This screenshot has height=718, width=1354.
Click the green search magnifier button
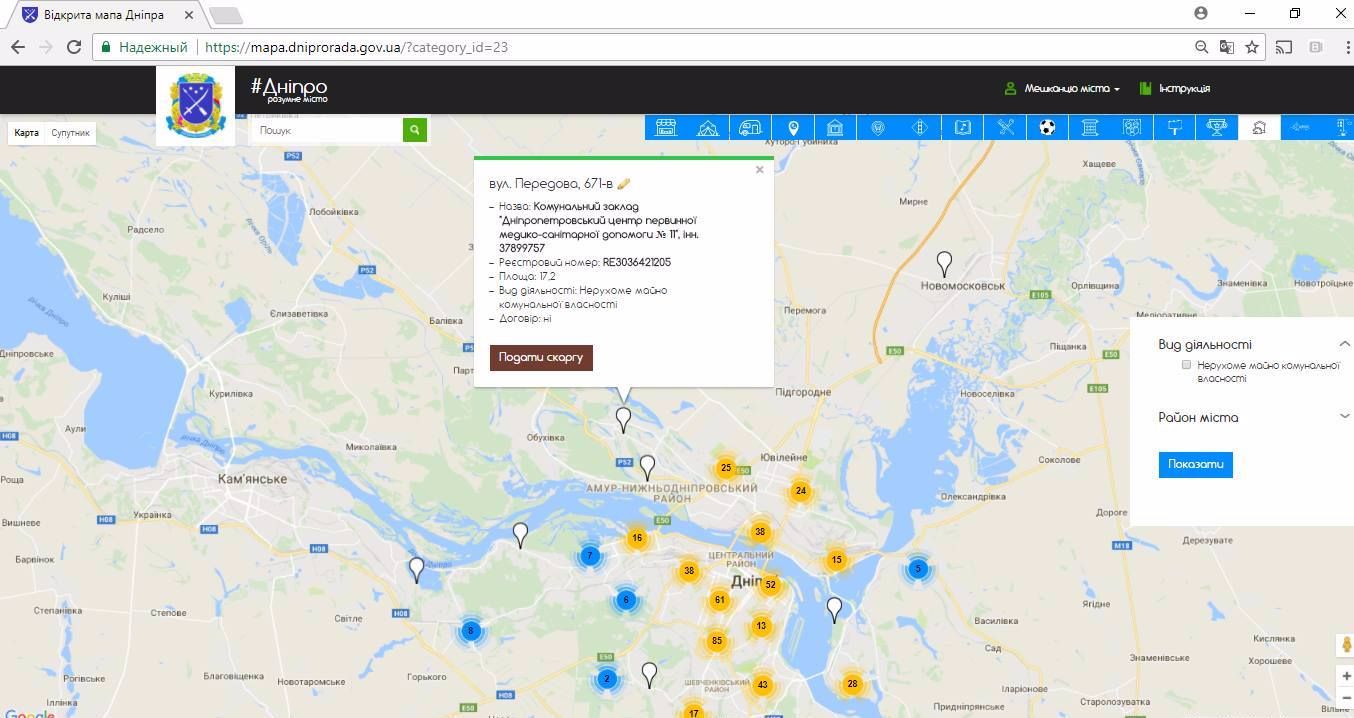click(x=415, y=130)
